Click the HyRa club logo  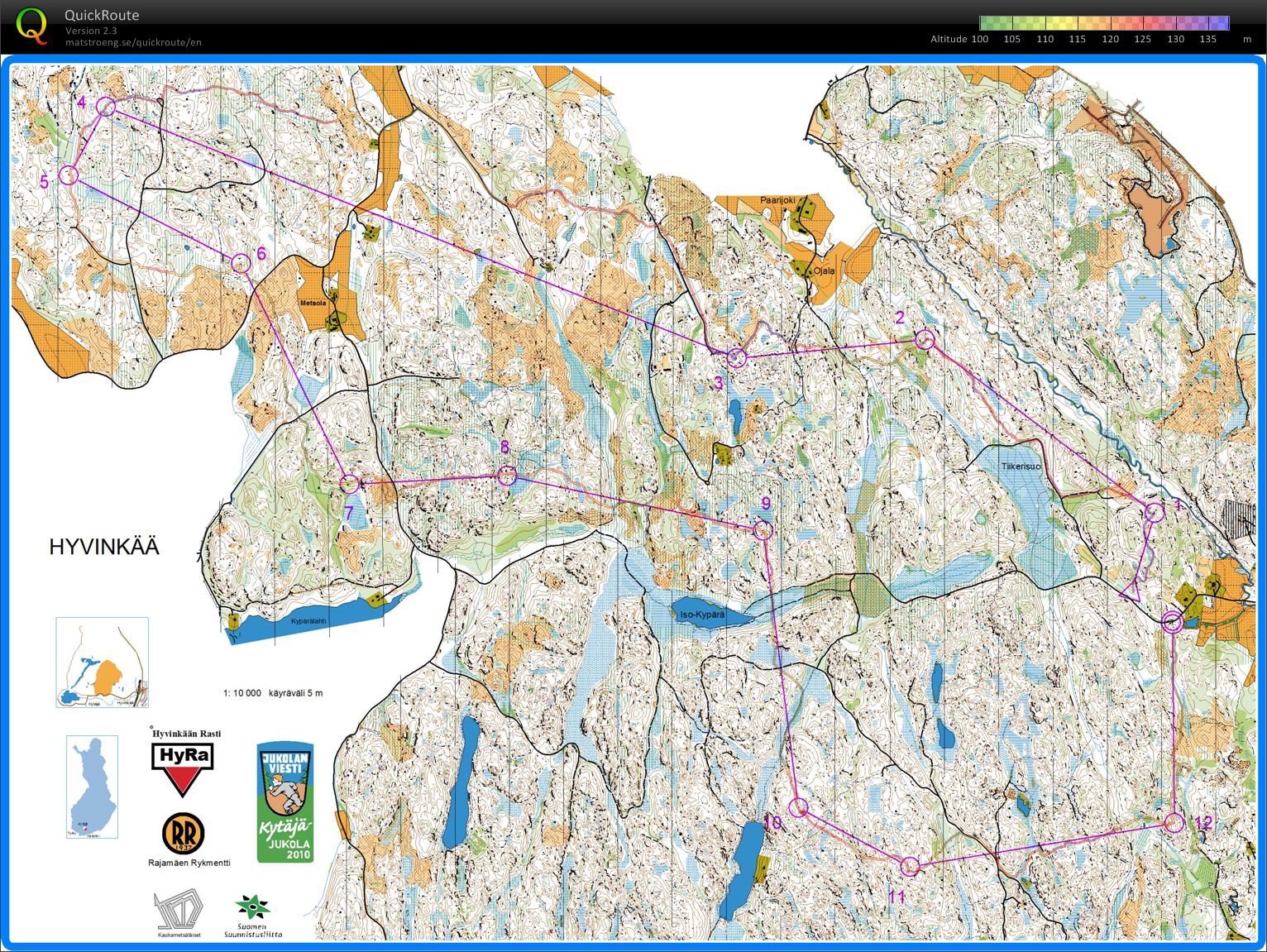182,769
